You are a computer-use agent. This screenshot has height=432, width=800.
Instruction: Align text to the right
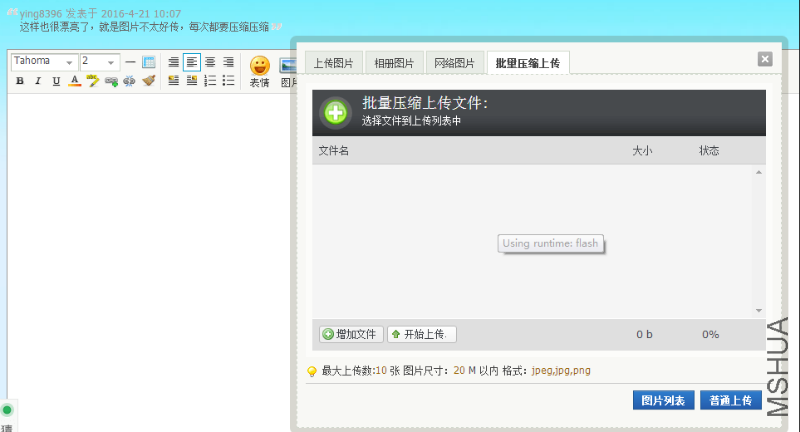pyautogui.click(x=229, y=62)
